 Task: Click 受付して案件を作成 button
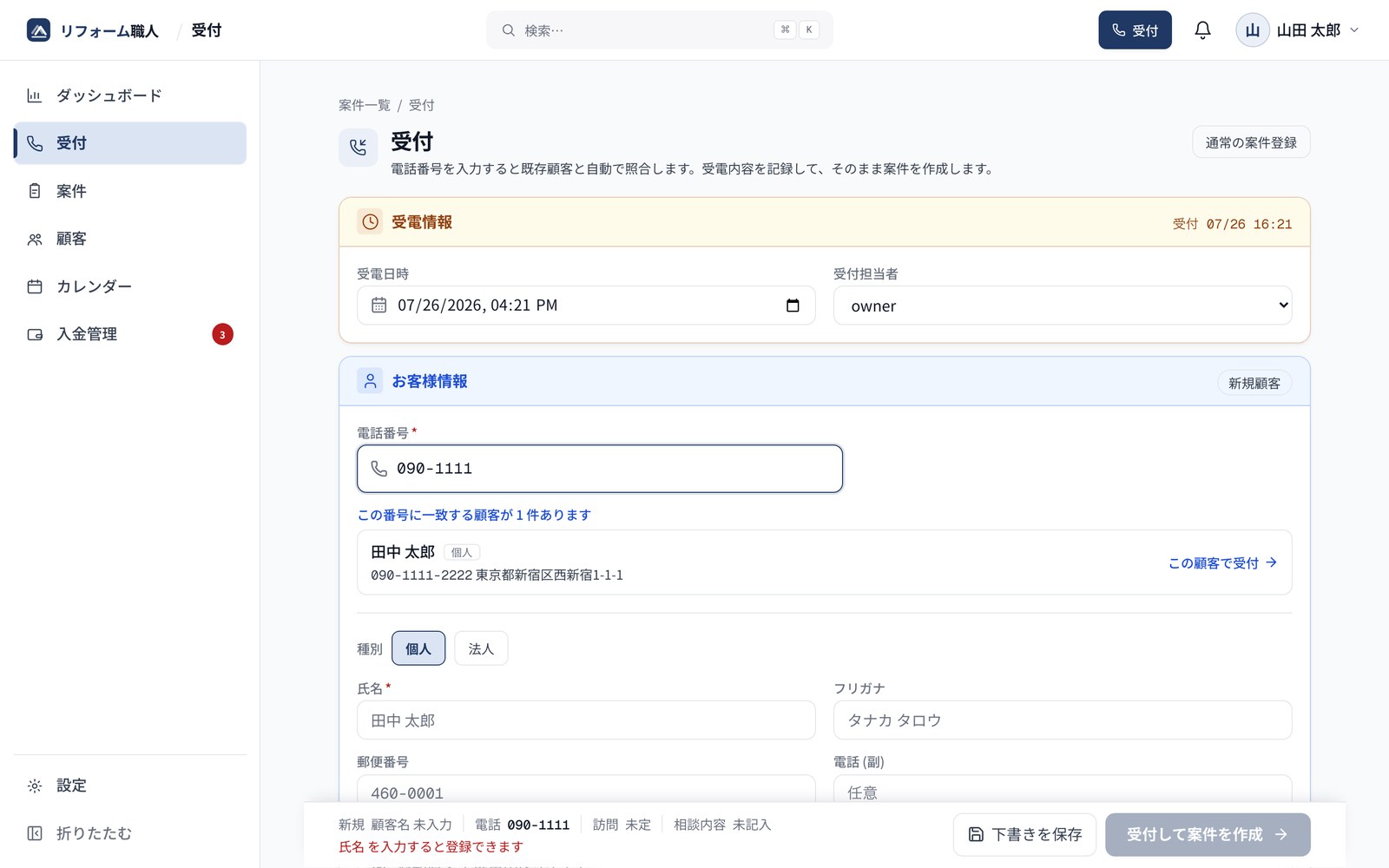[x=1208, y=834]
